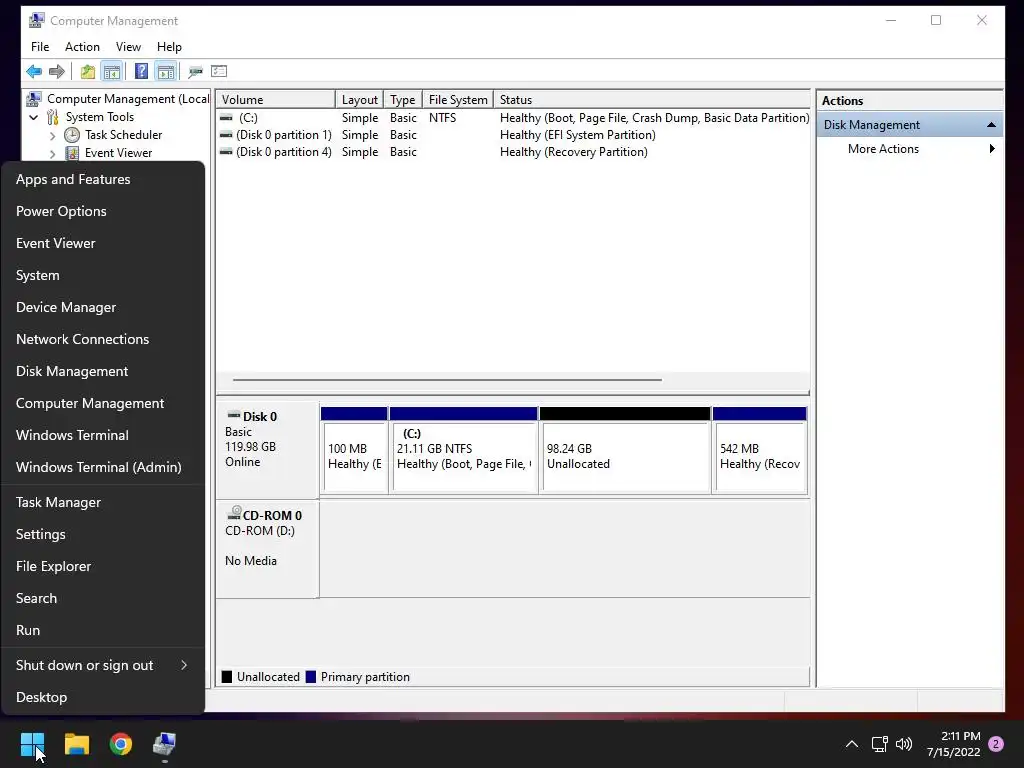
Task: Click the Back arrow toolbar icon
Action: pos(34,71)
